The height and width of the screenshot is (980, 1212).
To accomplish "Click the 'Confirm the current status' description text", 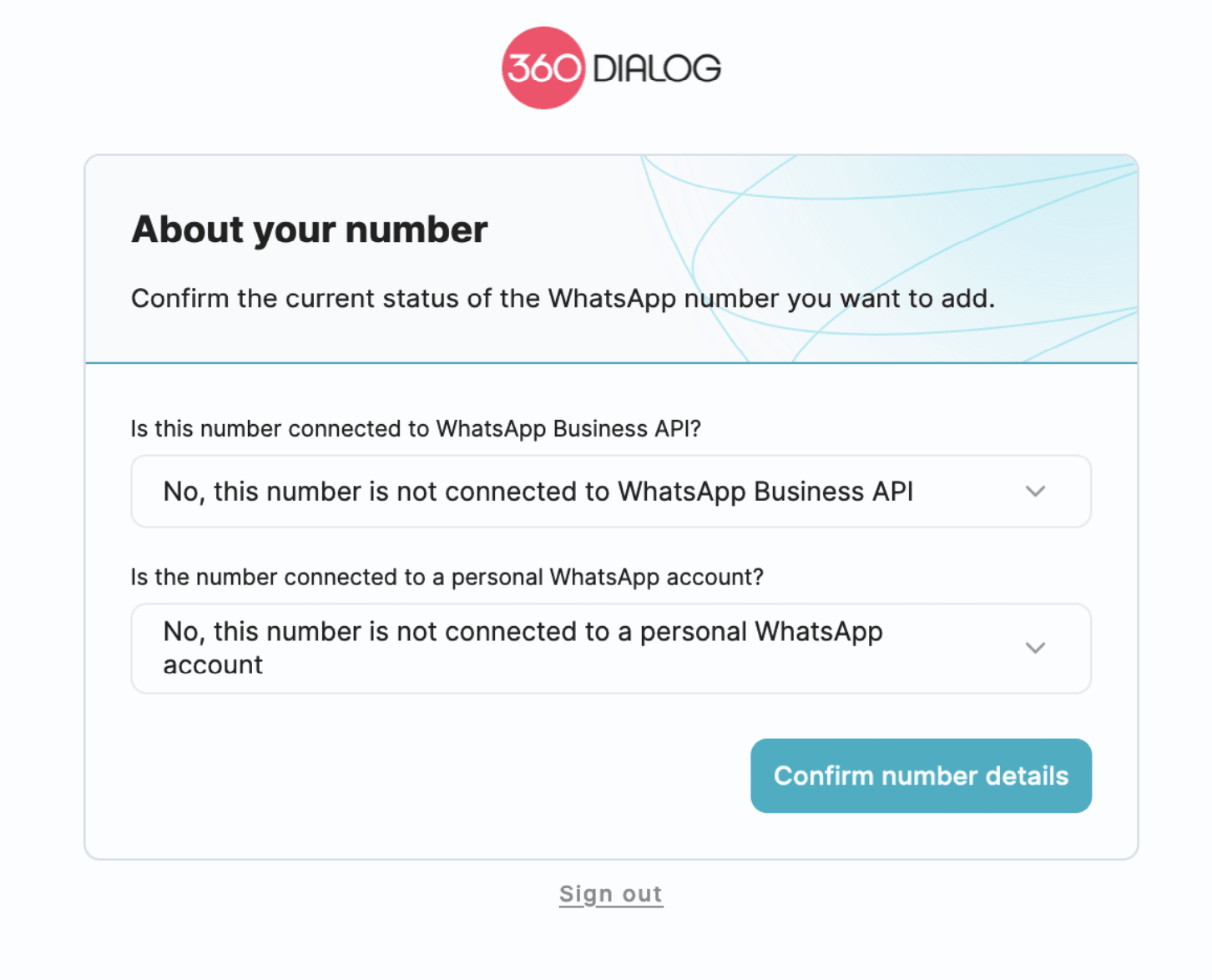I will coord(563,298).
